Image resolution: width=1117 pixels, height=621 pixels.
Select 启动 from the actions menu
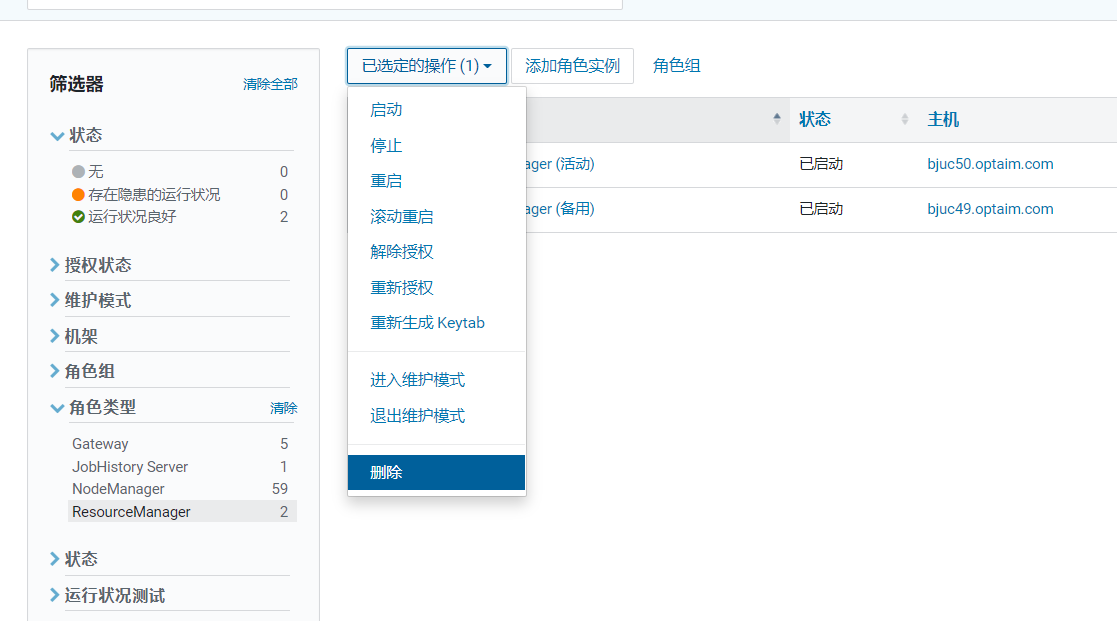[x=386, y=110]
